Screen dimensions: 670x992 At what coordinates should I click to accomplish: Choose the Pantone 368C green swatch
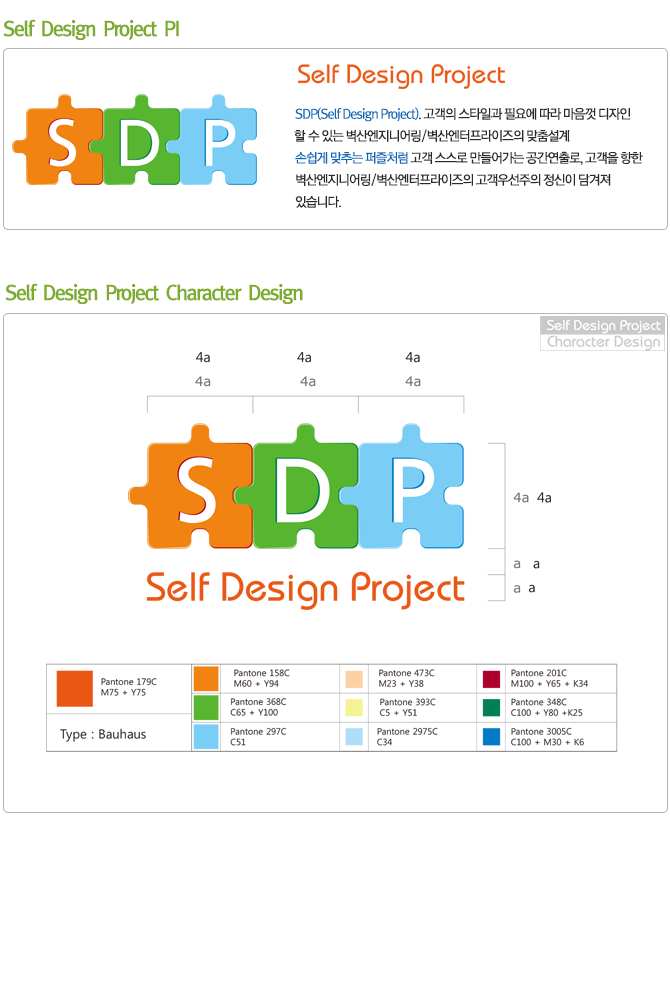pyautogui.click(x=206, y=707)
